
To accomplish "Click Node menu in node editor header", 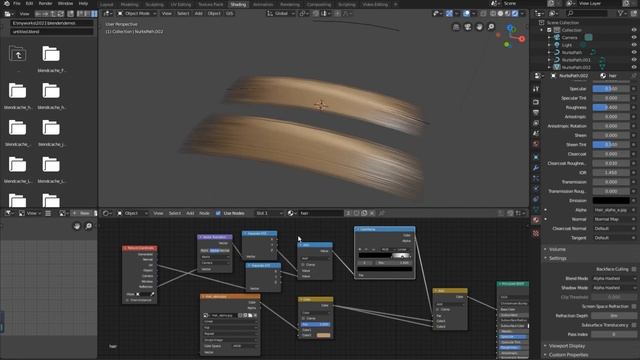I will click(204, 213).
